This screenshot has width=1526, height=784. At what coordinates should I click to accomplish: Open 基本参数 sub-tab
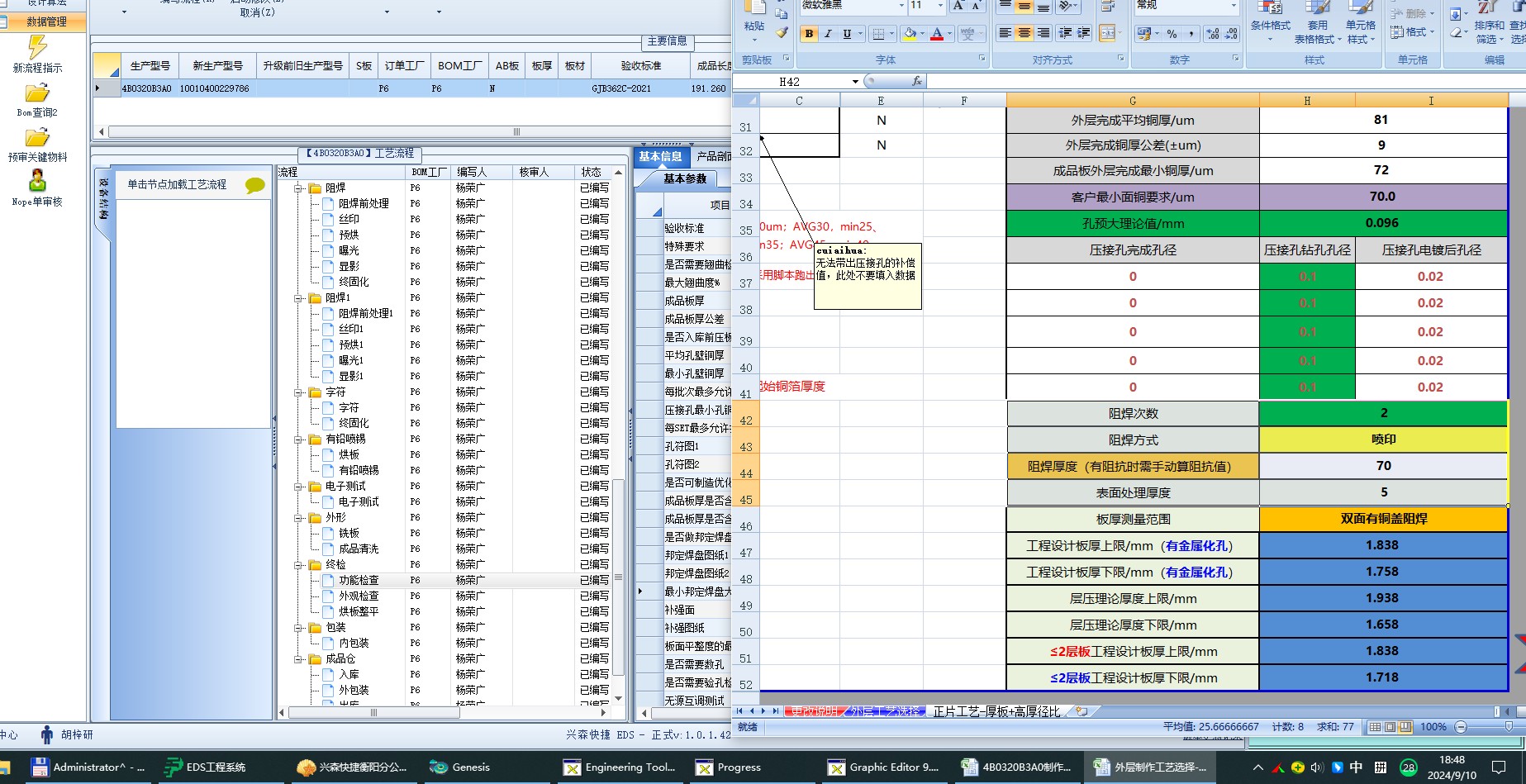pyautogui.click(x=685, y=178)
